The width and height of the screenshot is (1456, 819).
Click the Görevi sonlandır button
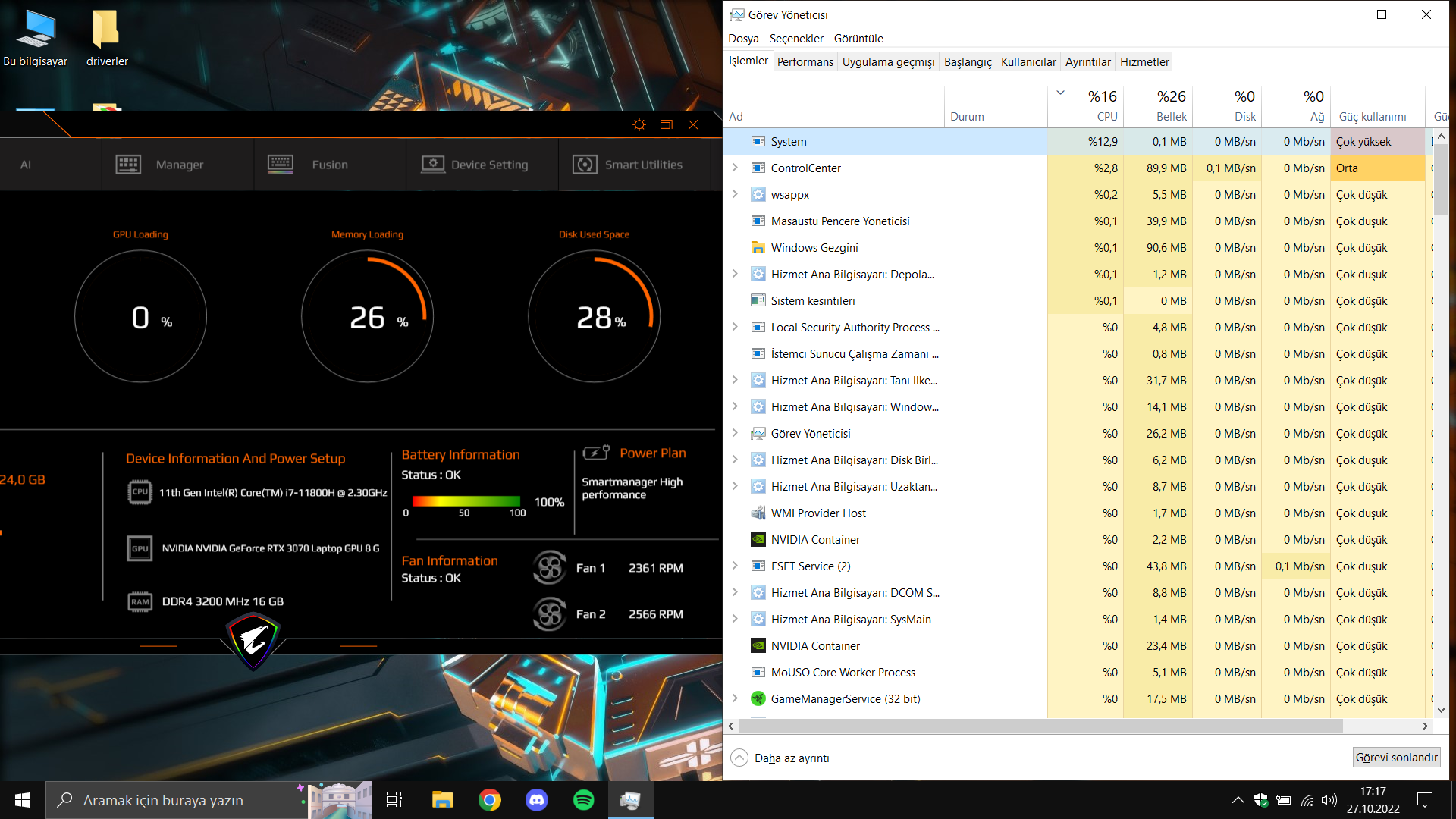[1395, 757]
